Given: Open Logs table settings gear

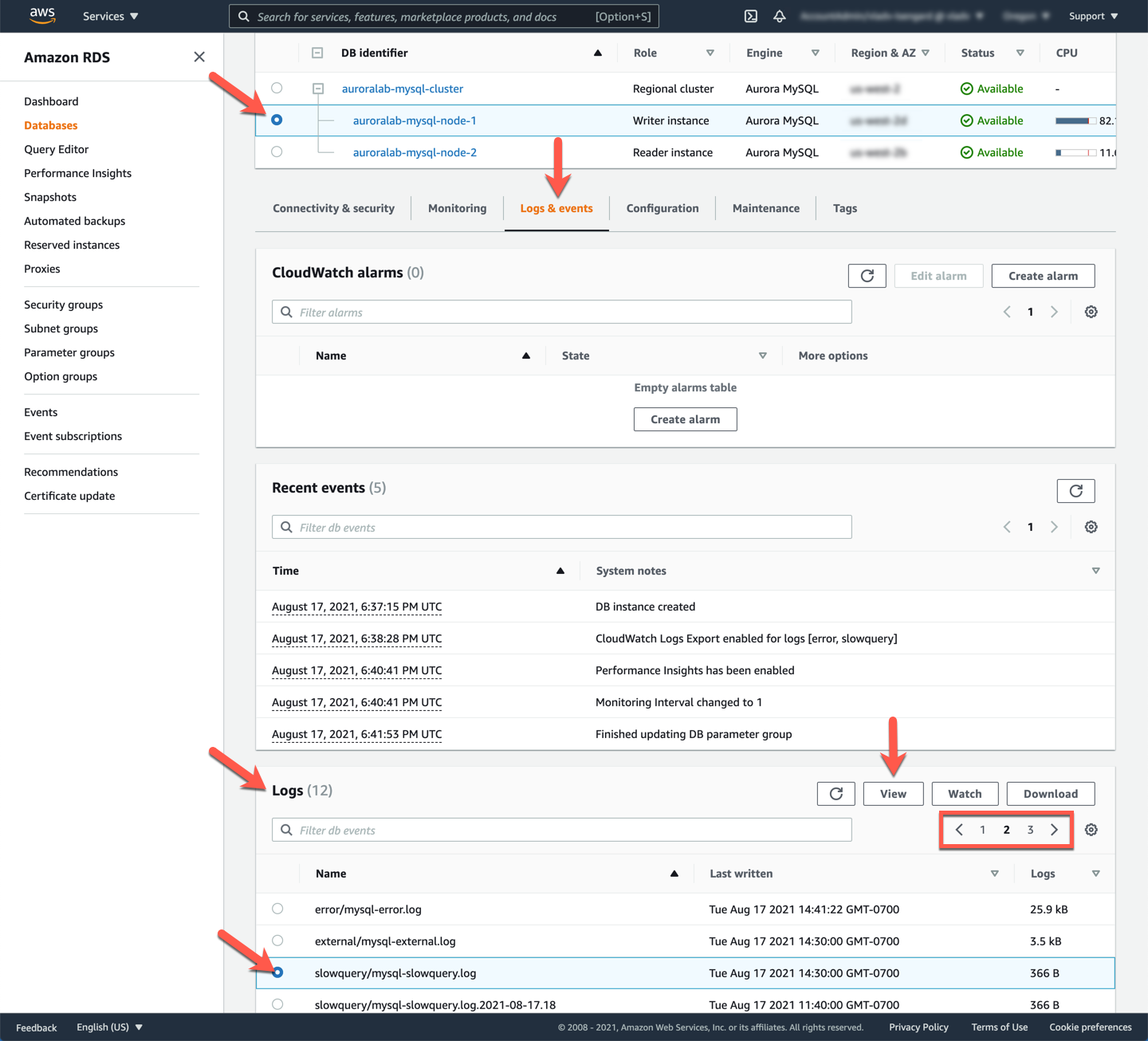Looking at the screenshot, I should point(1091,830).
